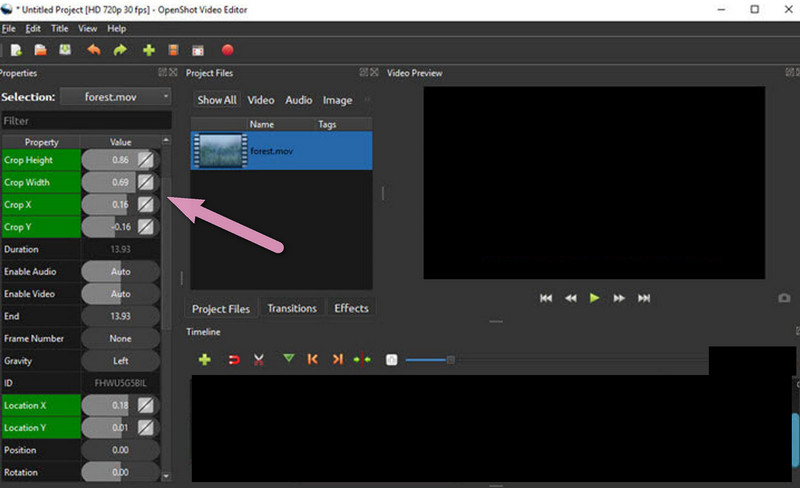The width and height of the screenshot is (800, 488).
Task: Click the Import Files green plus icon
Action: pyautogui.click(x=148, y=50)
